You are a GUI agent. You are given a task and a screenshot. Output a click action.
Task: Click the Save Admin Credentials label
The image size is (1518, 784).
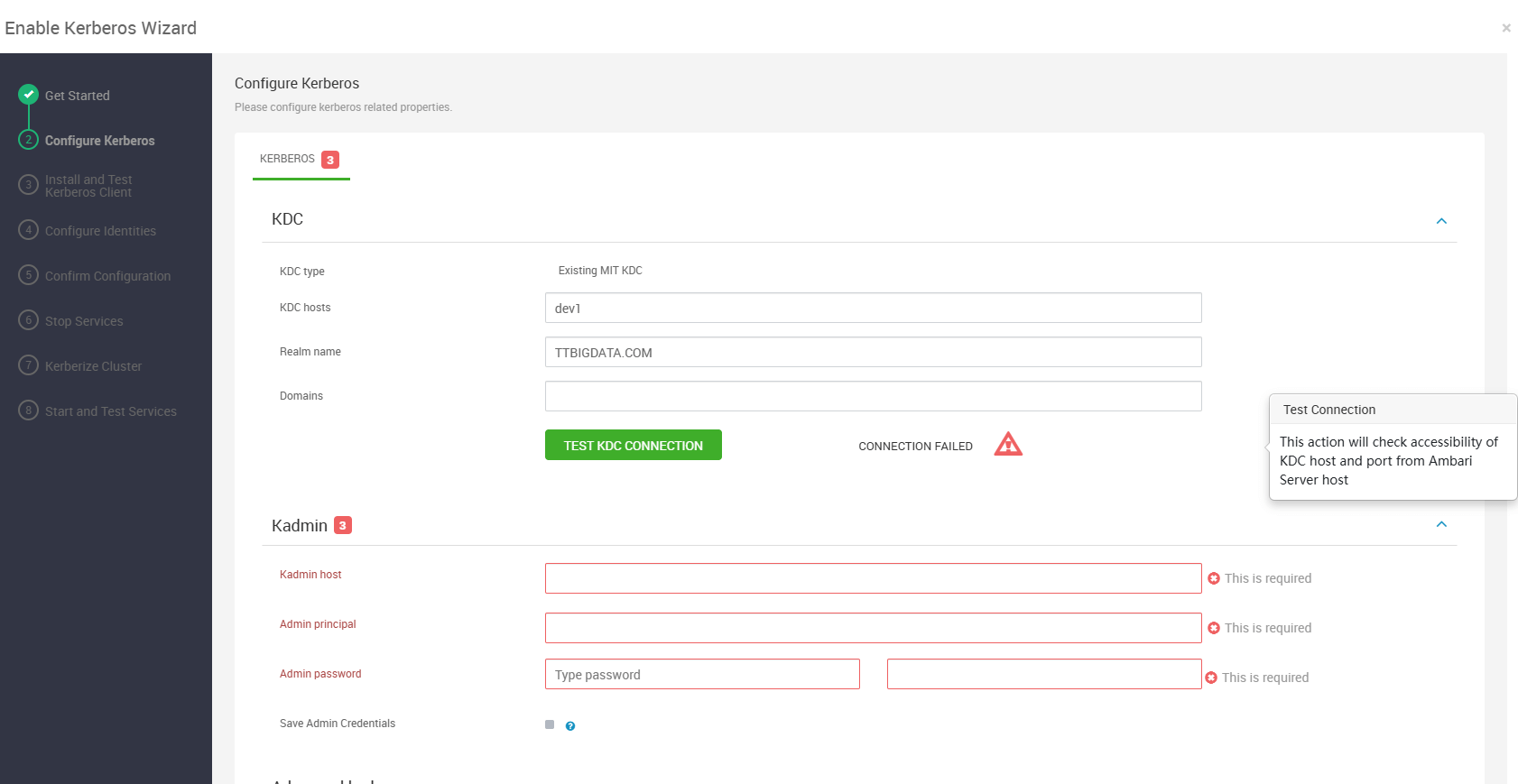point(338,724)
